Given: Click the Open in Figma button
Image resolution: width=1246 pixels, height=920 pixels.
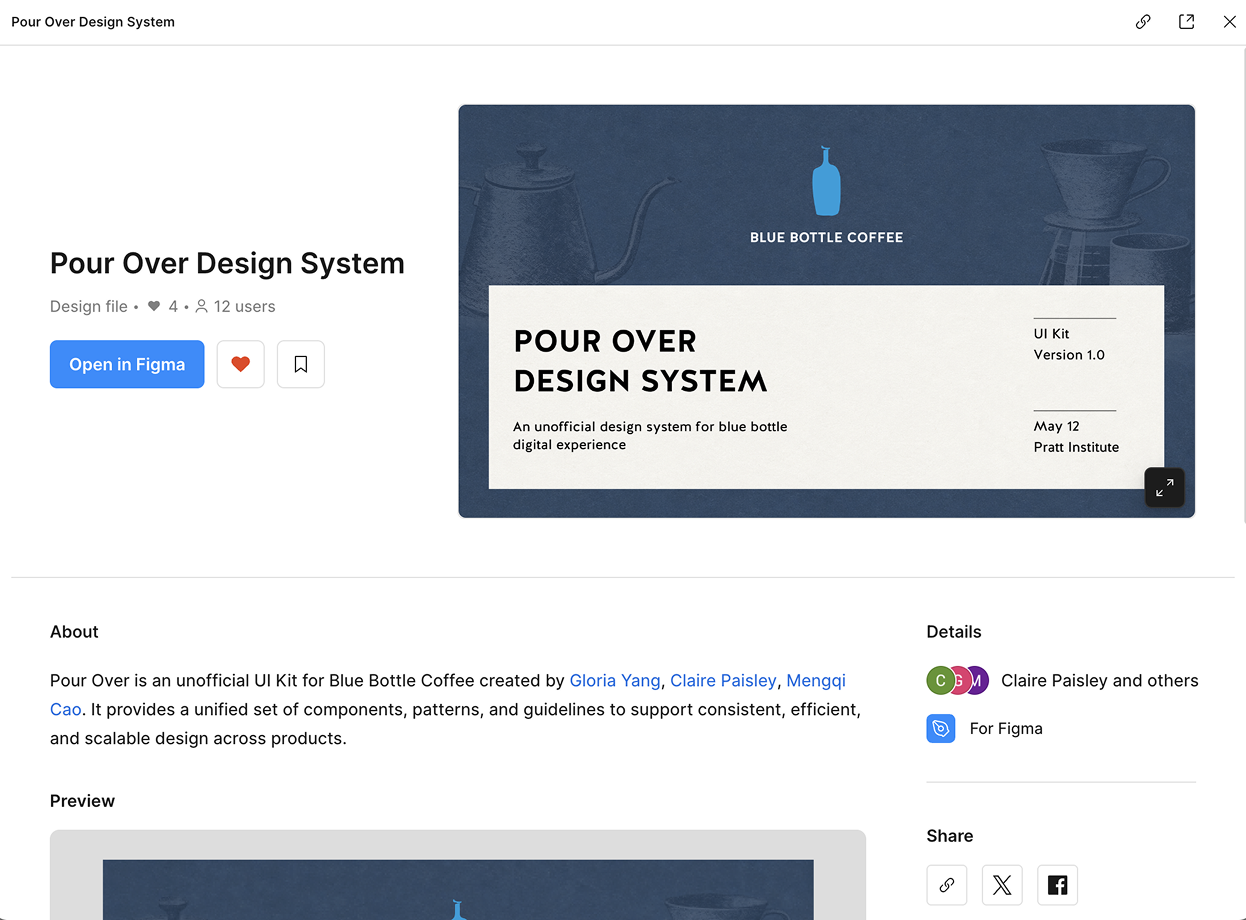Looking at the screenshot, I should pos(127,364).
